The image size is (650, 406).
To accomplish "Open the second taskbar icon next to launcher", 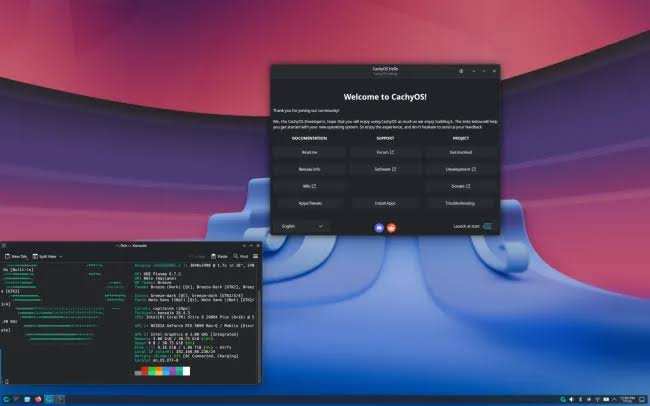I will (x=16, y=399).
